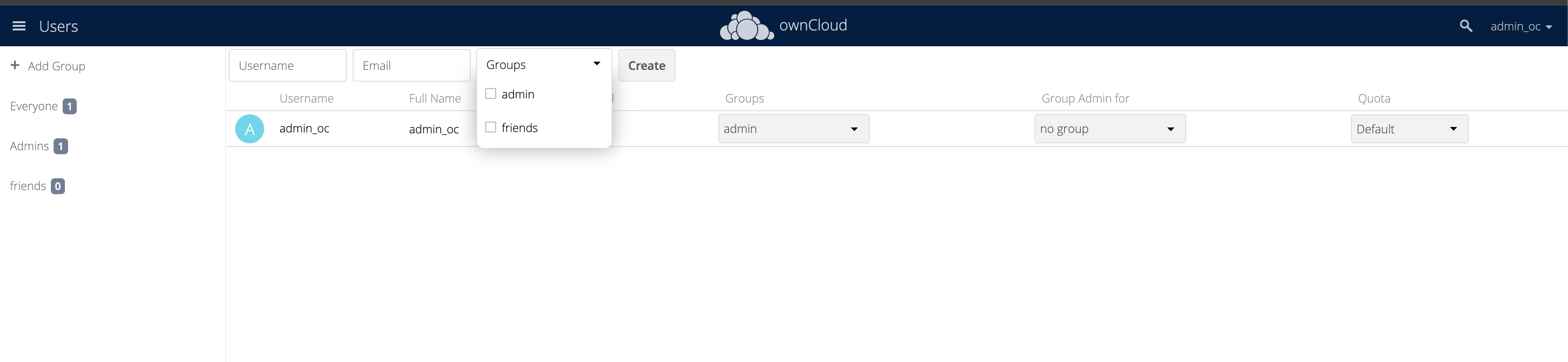Select the Admins group filter

[29, 146]
